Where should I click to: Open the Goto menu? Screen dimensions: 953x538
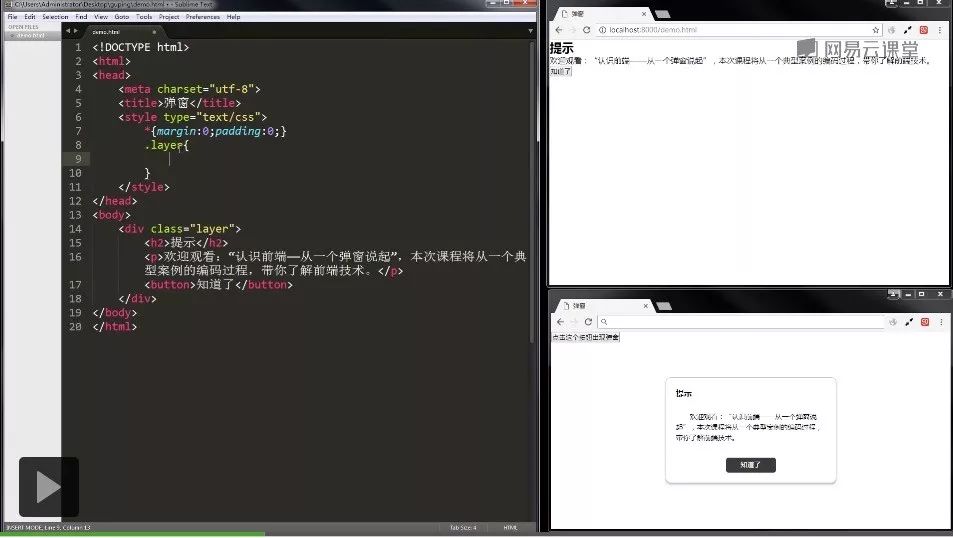click(122, 17)
